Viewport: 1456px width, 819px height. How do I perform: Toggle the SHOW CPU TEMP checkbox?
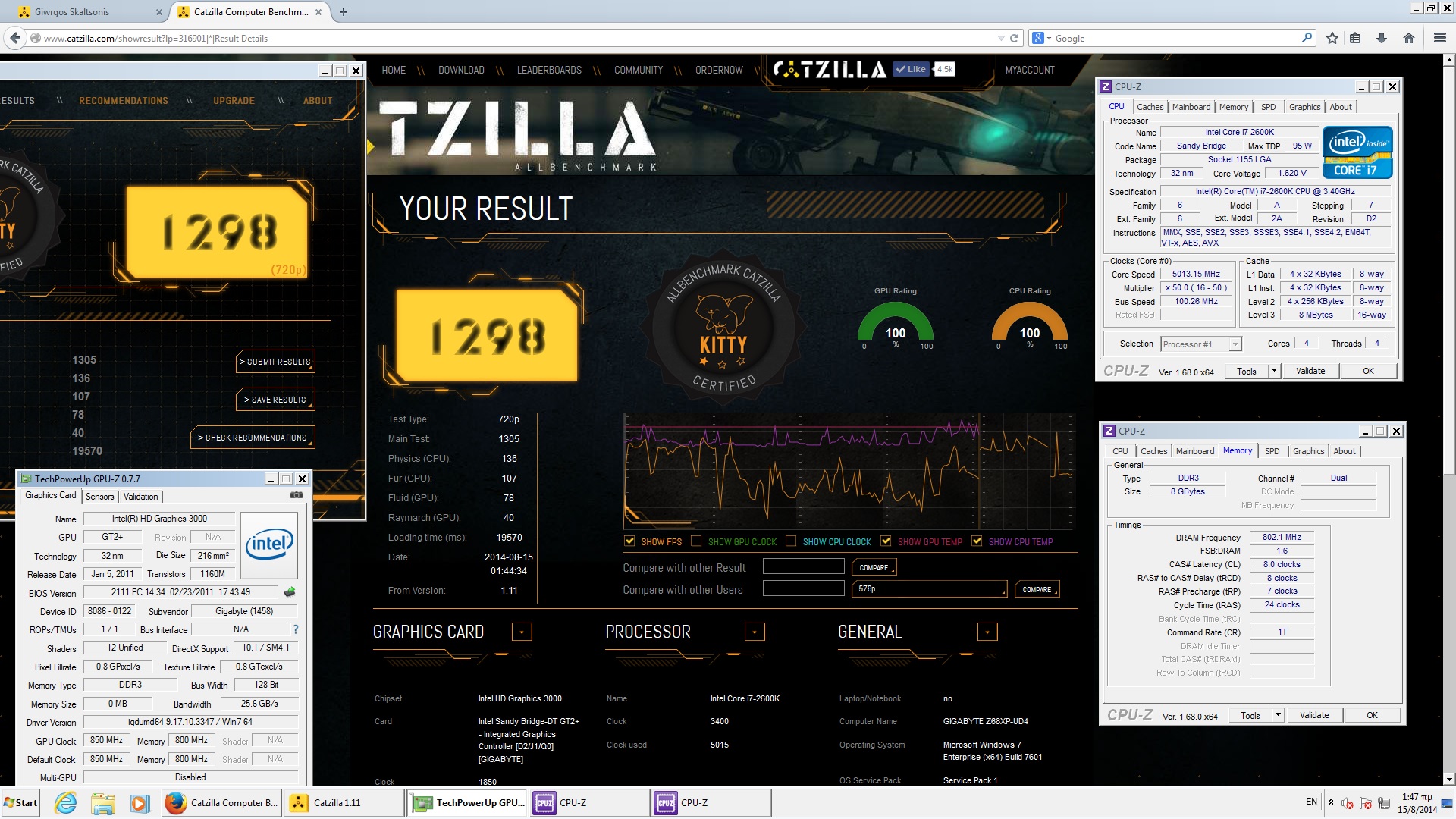pyautogui.click(x=977, y=541)
